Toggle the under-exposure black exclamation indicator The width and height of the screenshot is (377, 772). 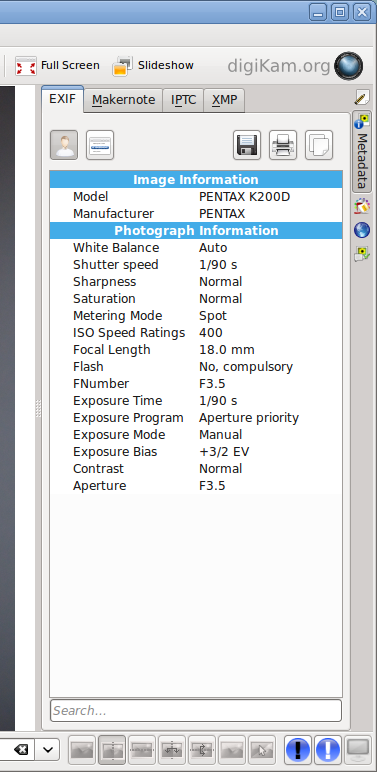click(298, 750)
